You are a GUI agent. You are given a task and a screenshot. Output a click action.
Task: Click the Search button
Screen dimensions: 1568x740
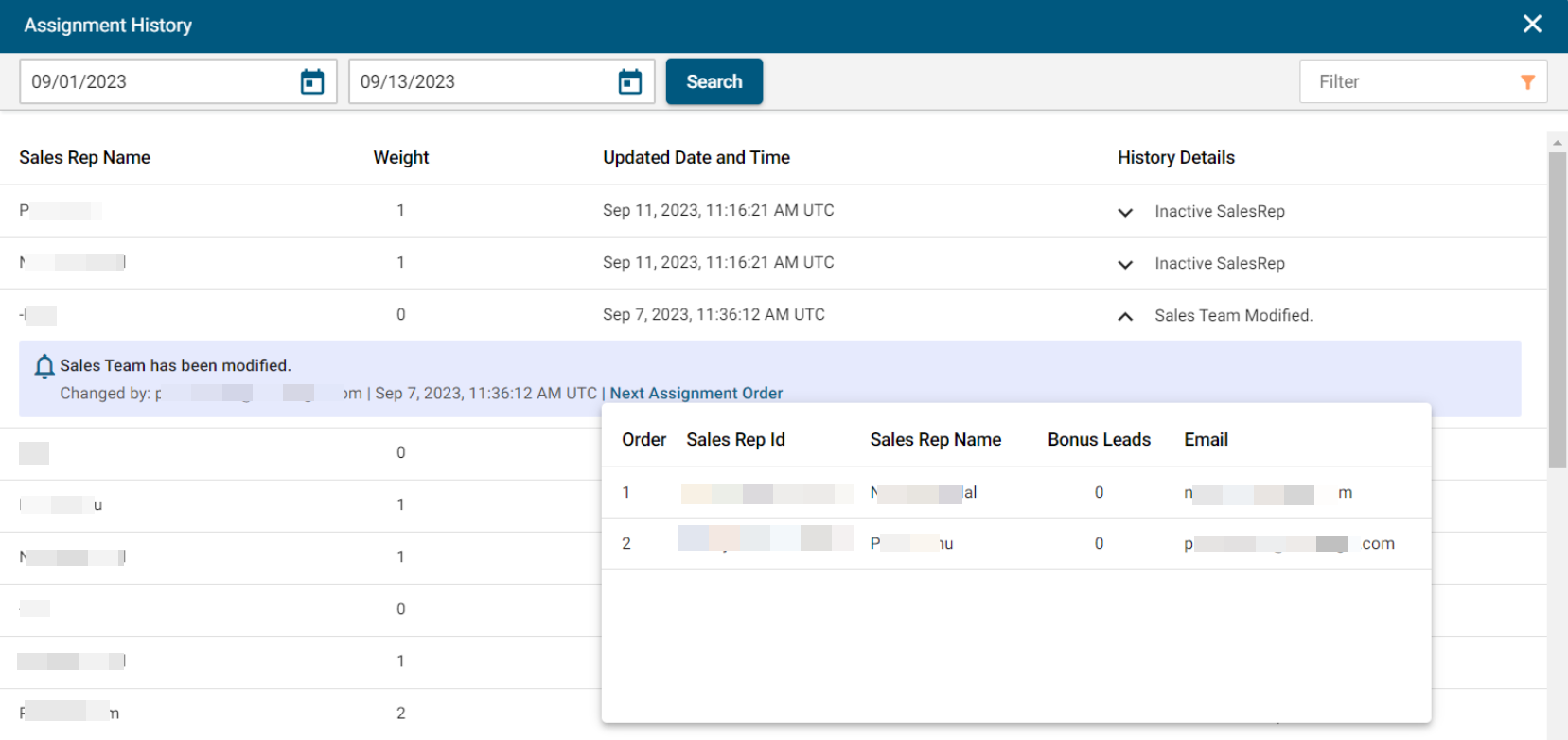coord(714,81)
